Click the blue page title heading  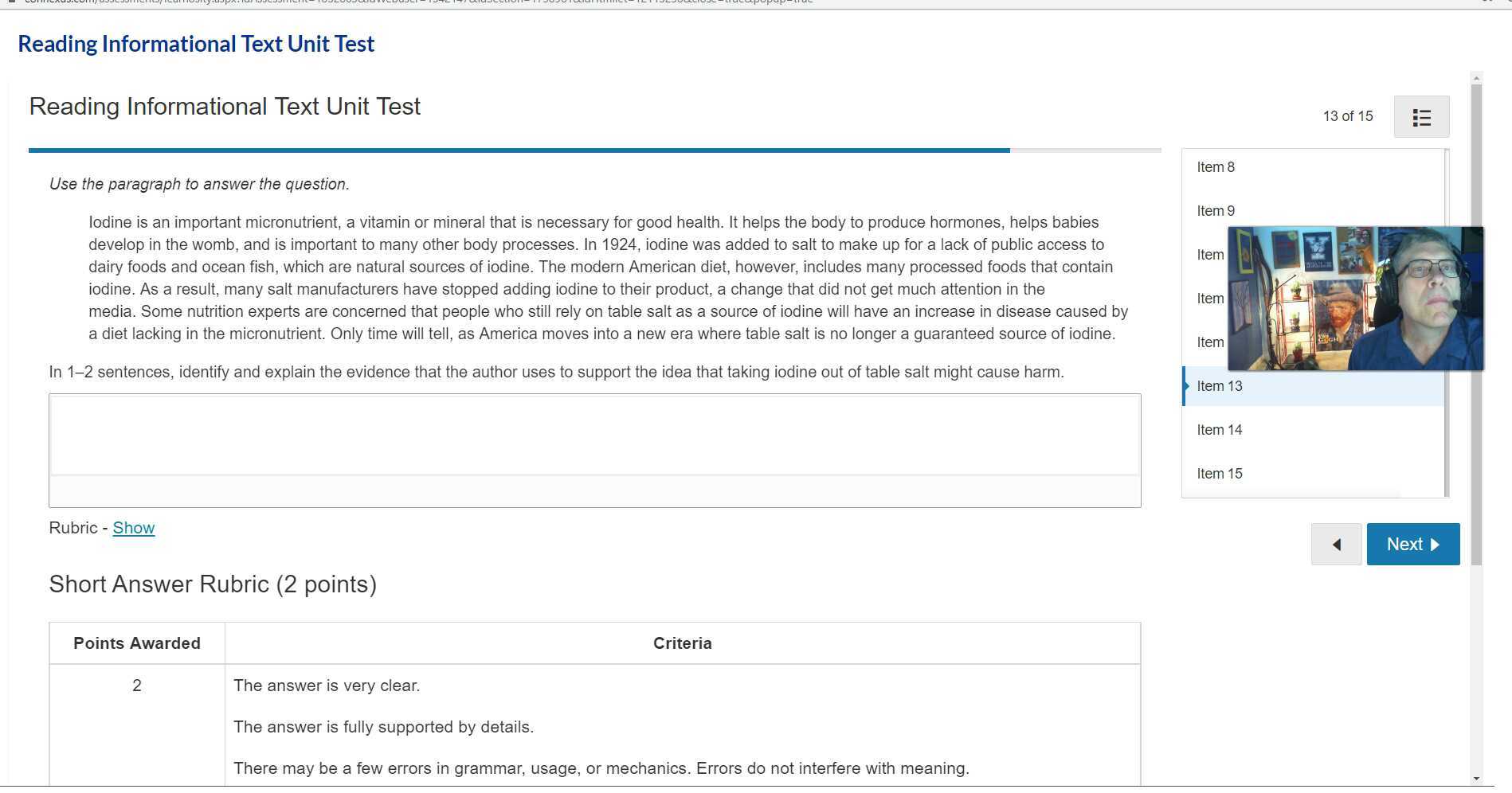196,44
